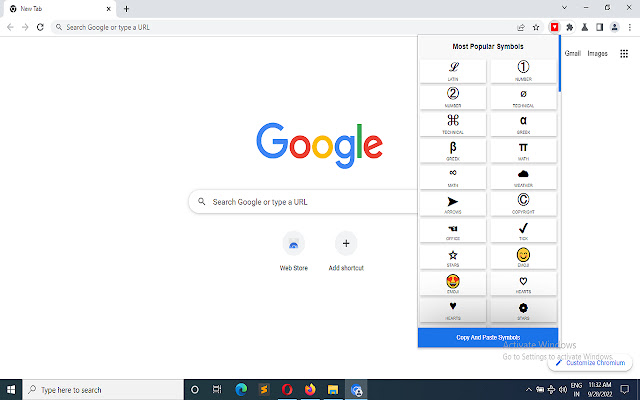Copy the Greek alpha symbol

pyautogui.click(x=523, y=124)
